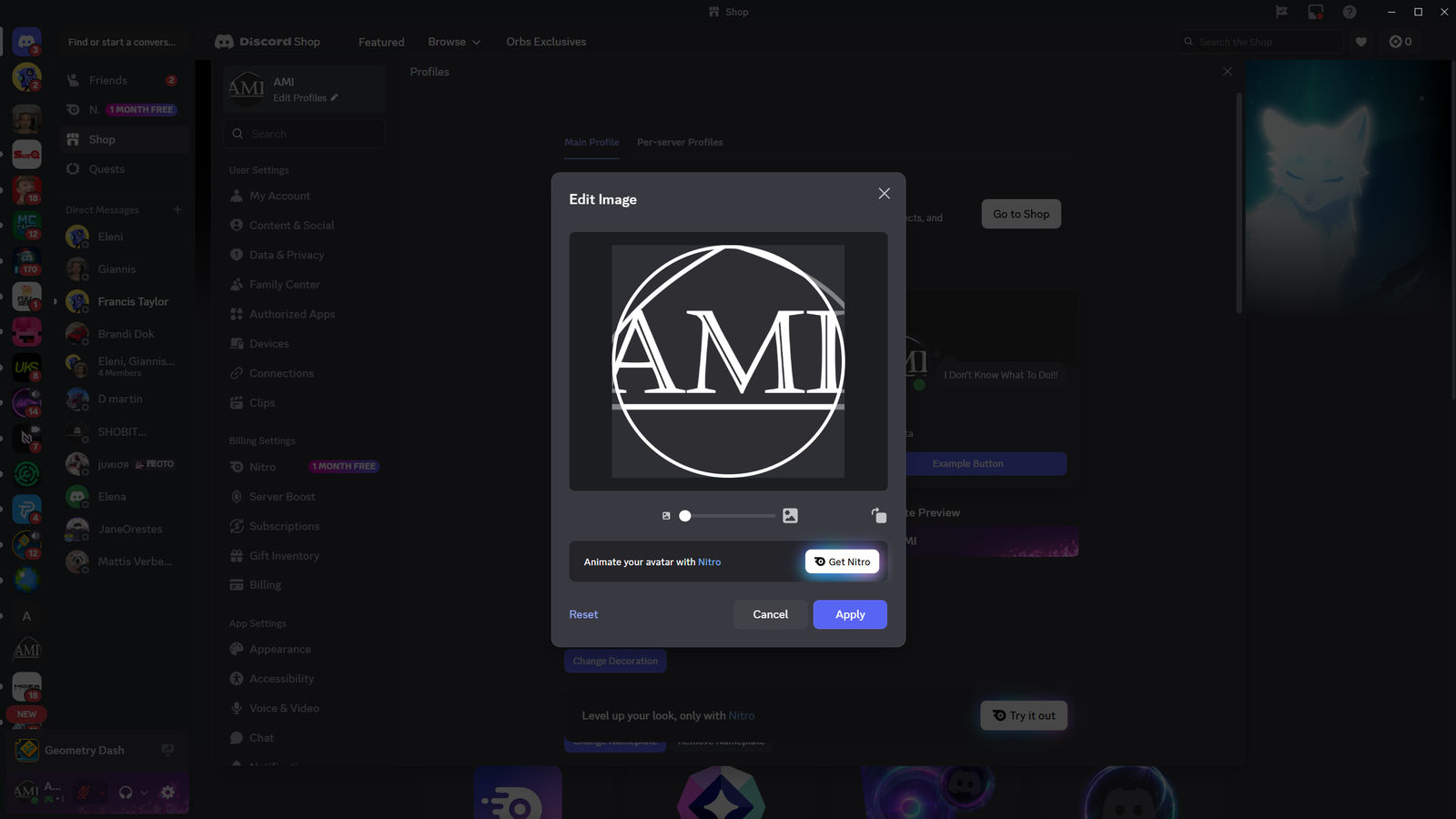Click the Search the Shop input field
The image size is (1456, 819).
click(x=1260, y=41)
